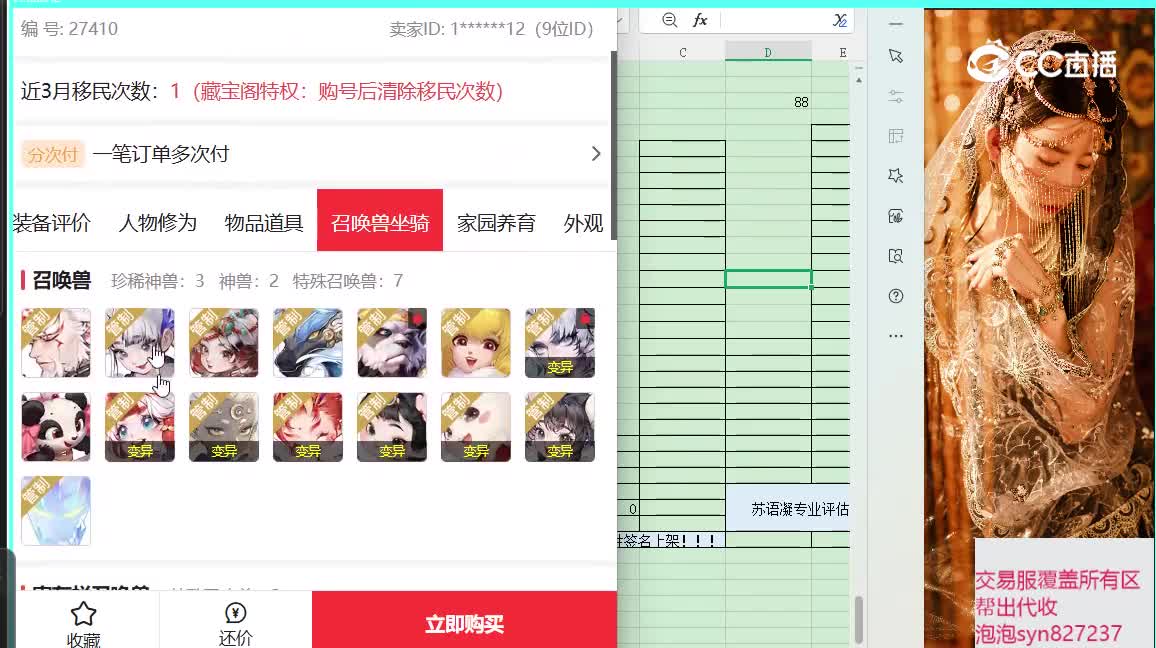
Task: Click the formula bar input field
Action: point(774,20)
